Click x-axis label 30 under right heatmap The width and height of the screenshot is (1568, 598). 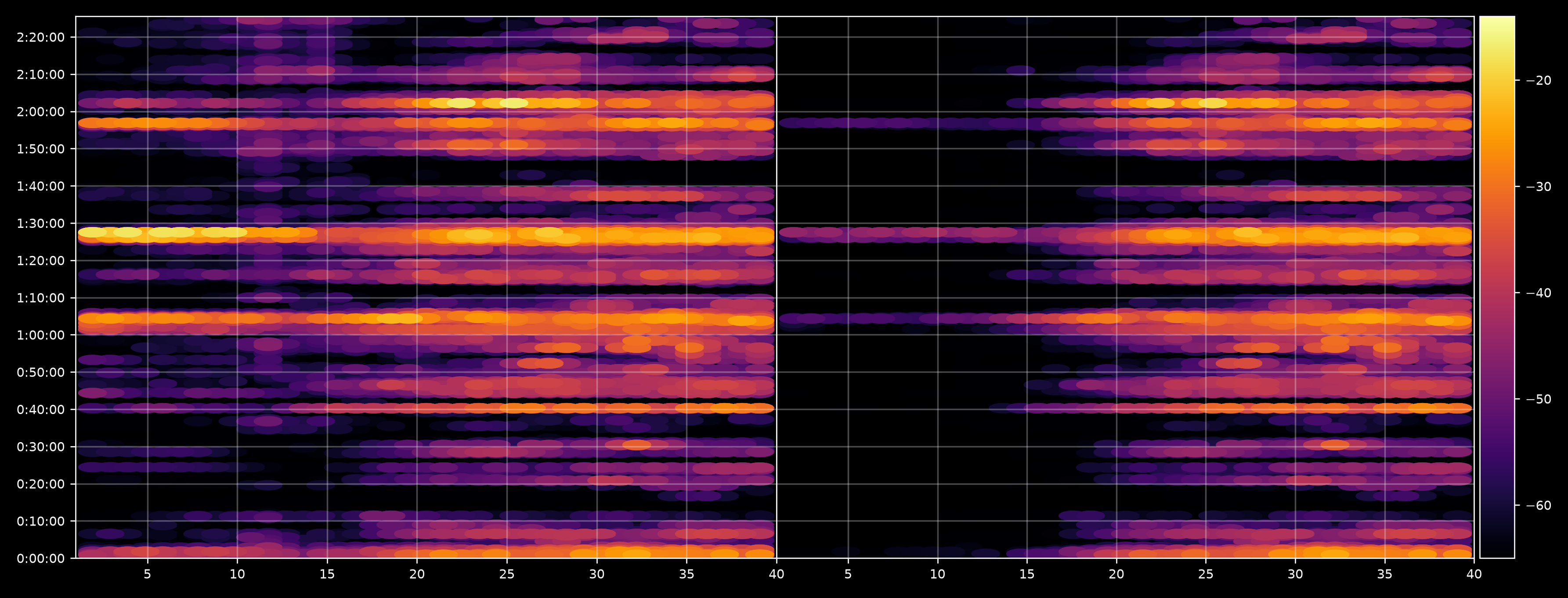(1295, 574)
